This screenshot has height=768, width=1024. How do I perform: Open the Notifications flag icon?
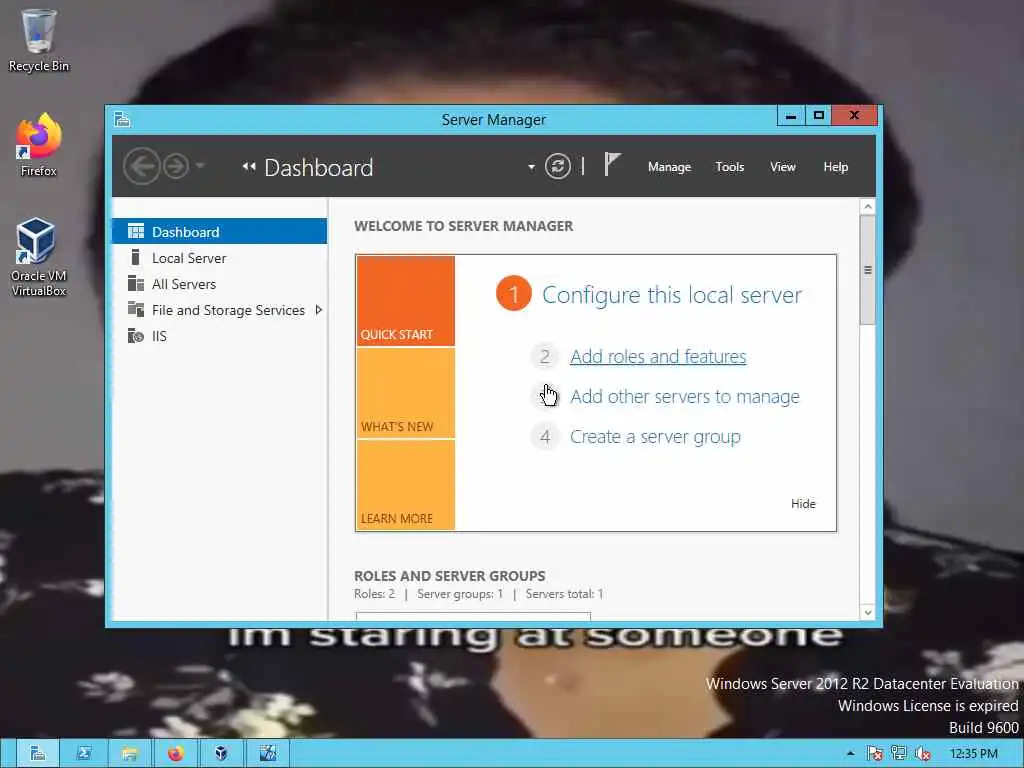click(x=611, y=165)
